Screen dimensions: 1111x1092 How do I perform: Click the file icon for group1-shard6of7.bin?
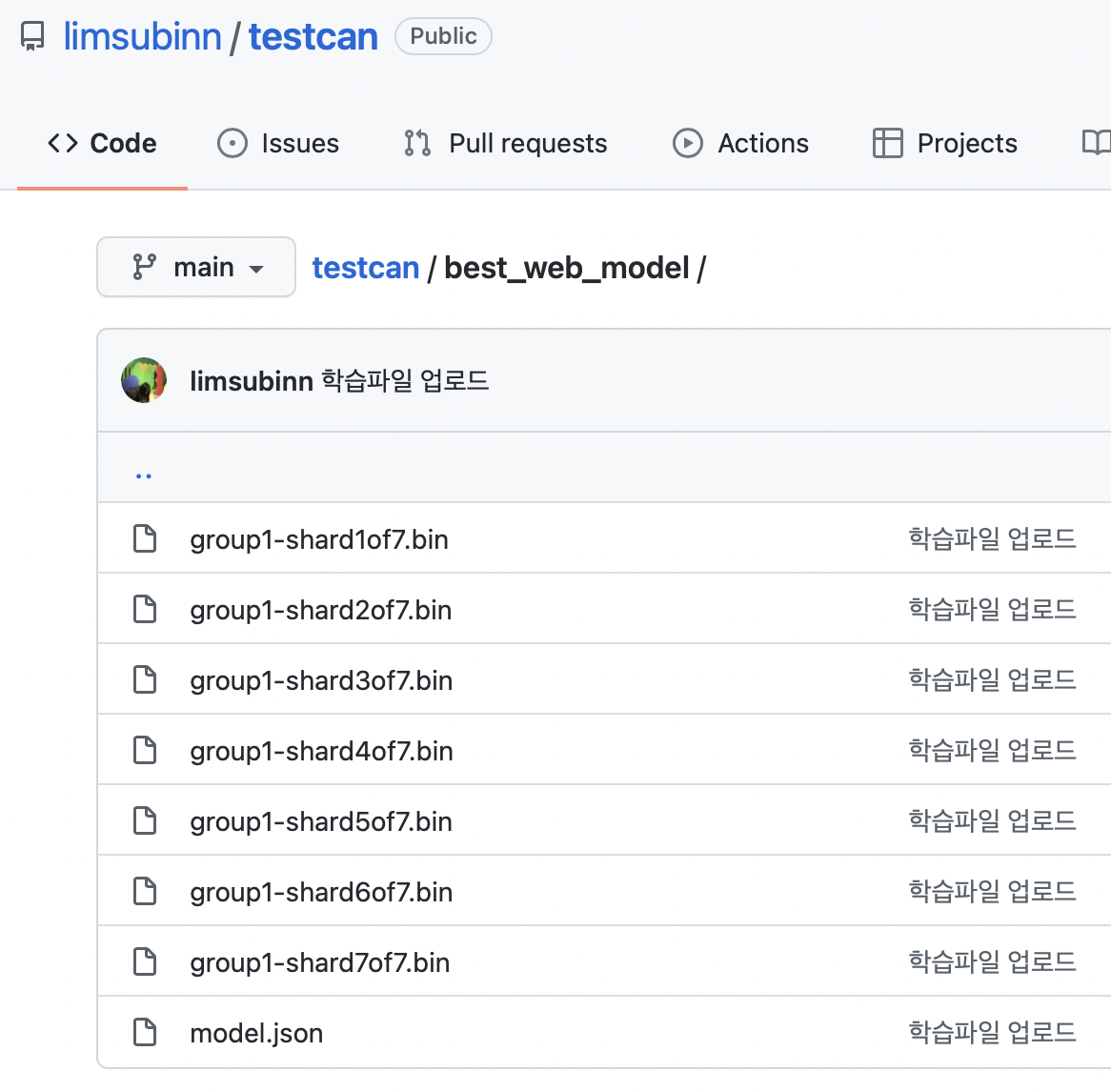tap(145, 891)
